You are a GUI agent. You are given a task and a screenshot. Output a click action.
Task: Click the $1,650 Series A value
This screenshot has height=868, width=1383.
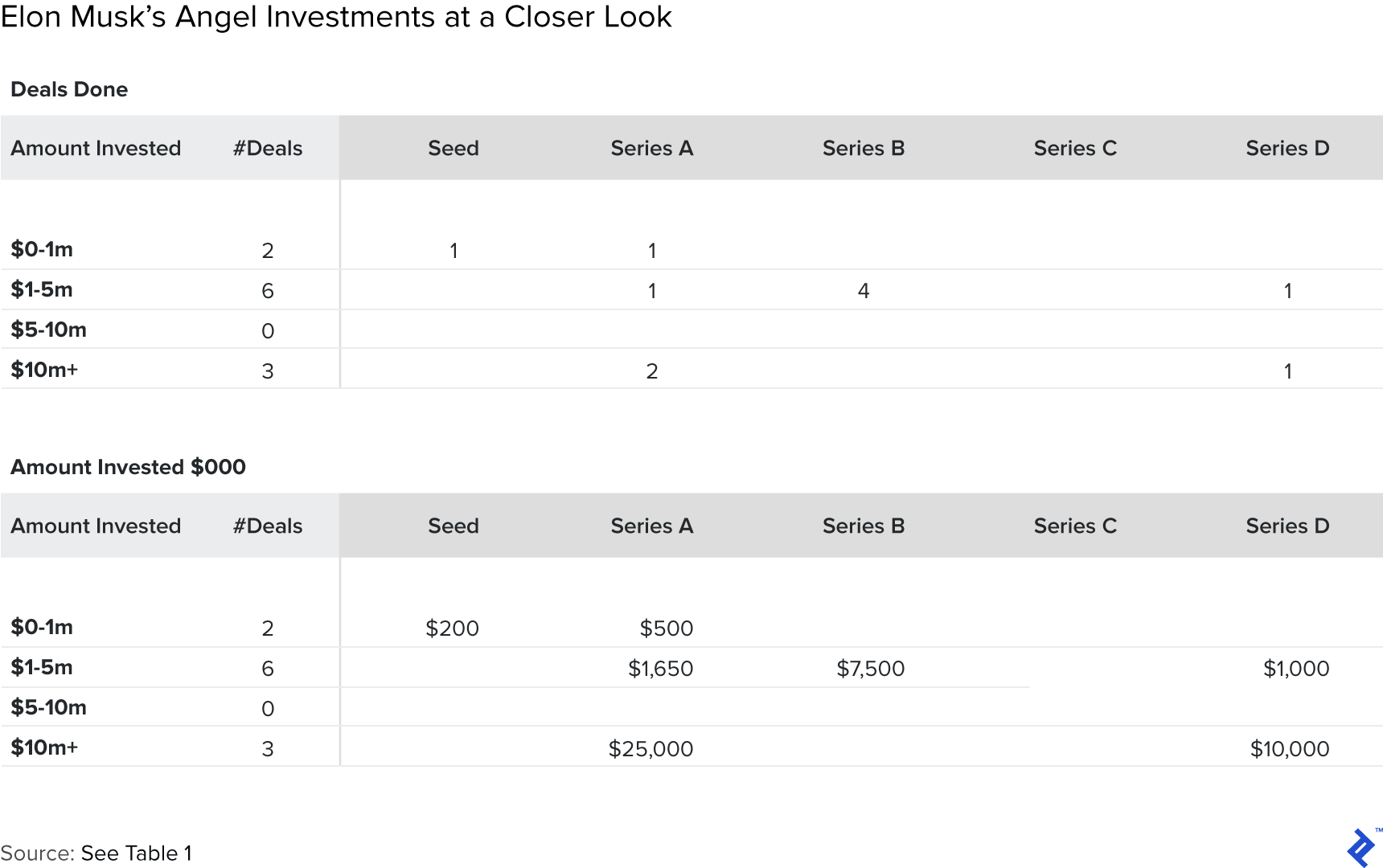point(660,669)
